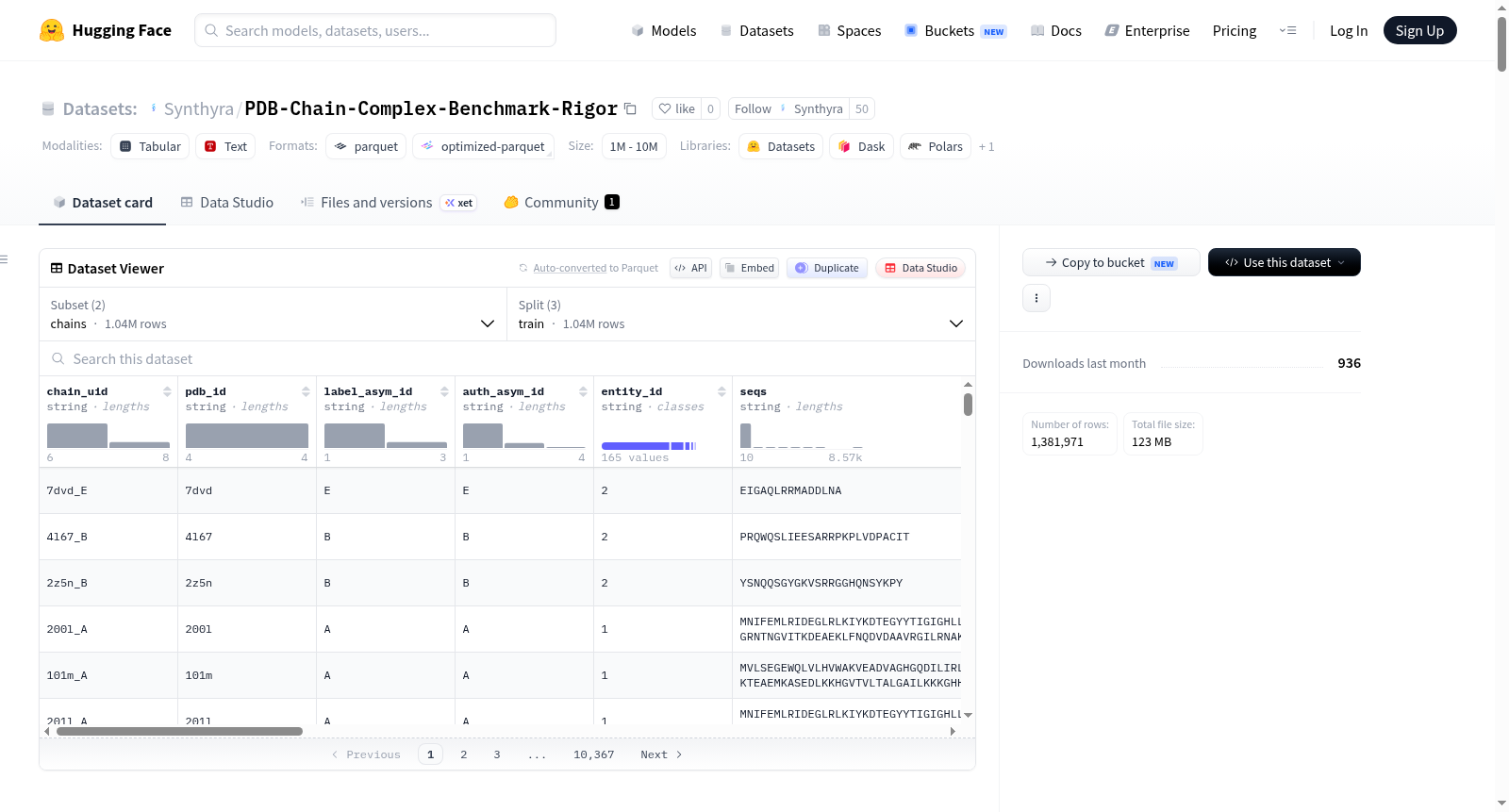Open the navigation overflow menu icon
The width and height of the screenshot is (1509, 812).
pyautogui.click(x=1287, y=31)
